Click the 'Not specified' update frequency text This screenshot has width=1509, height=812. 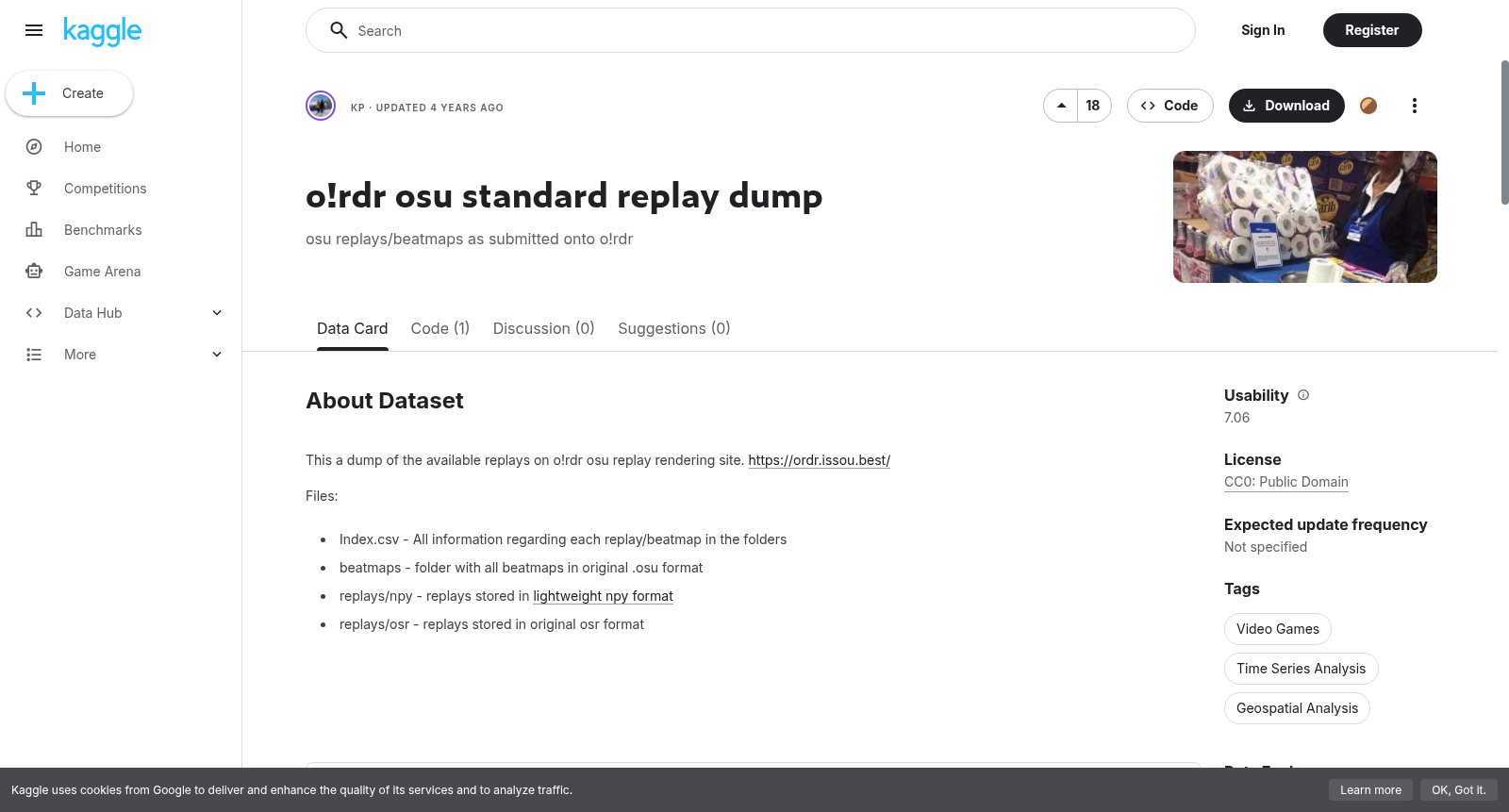pyautogui.click(x=1266, y=547)
